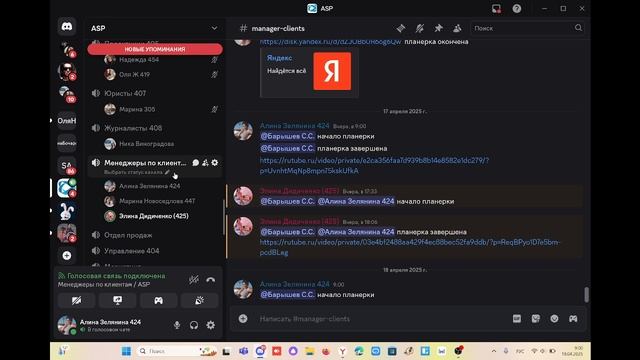
Task: Open the Yandex Я thumbnail image
Action: click(332, 71)
